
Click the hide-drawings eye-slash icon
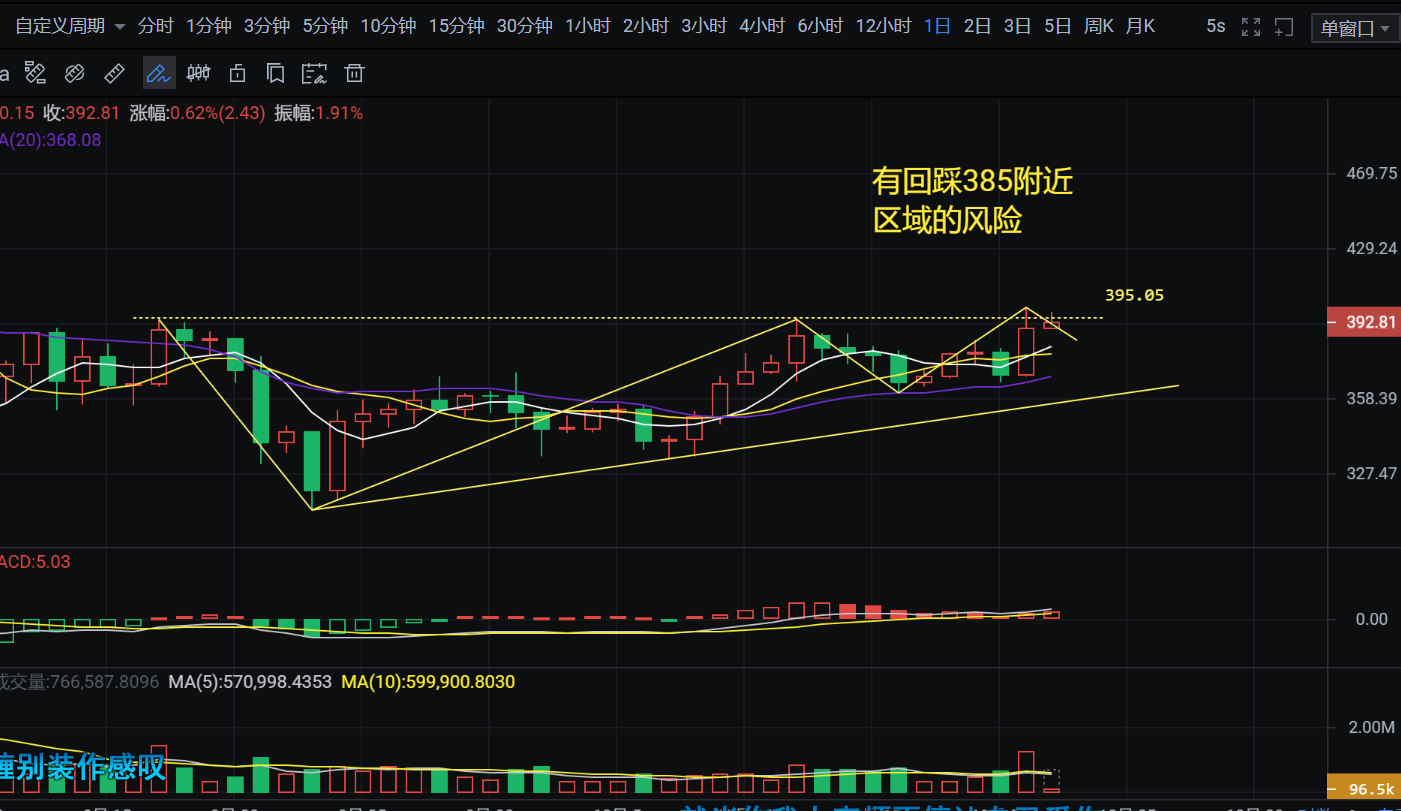tap(74, 72)
